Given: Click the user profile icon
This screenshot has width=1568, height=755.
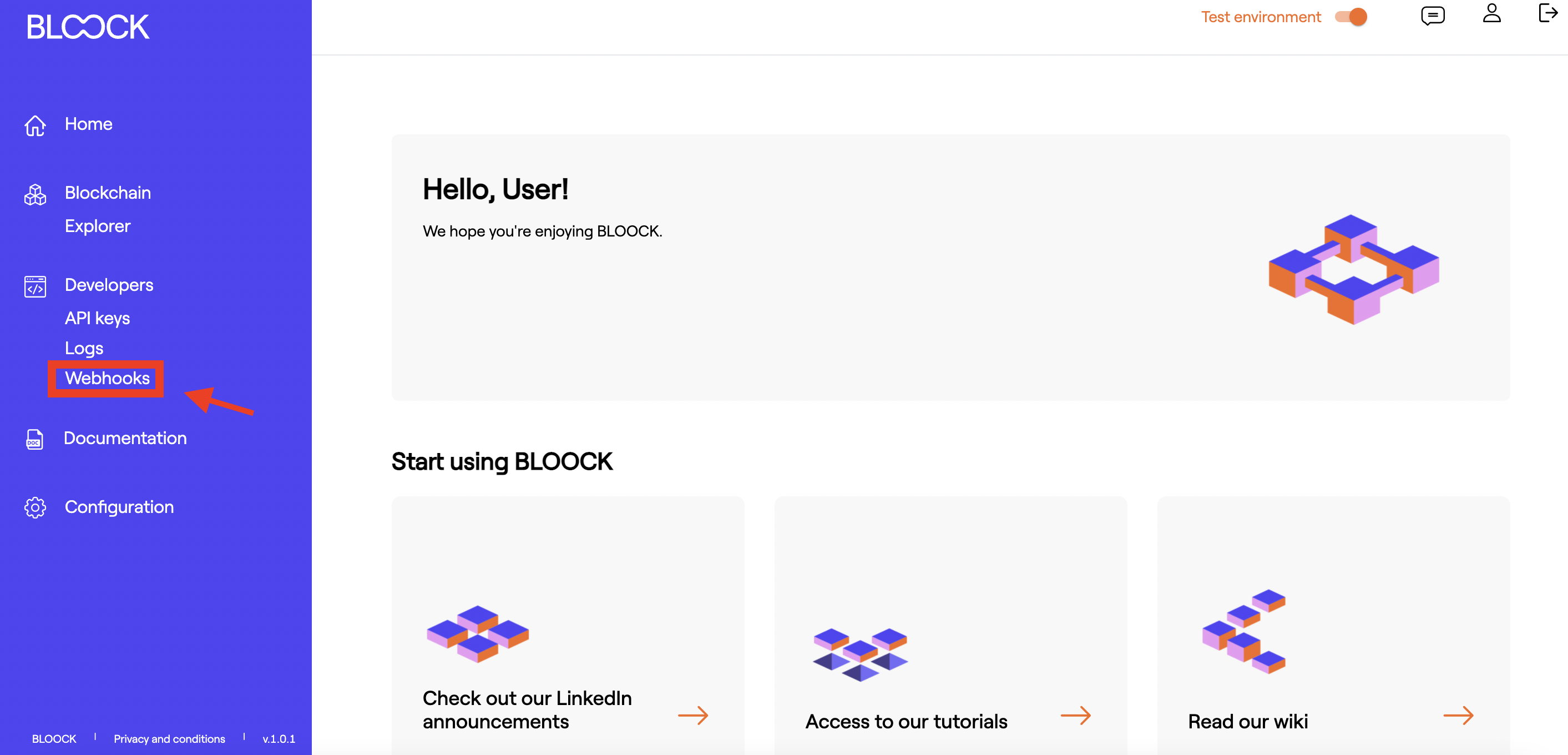Looking at the screenshot, I should click(x=1492, y=14).
